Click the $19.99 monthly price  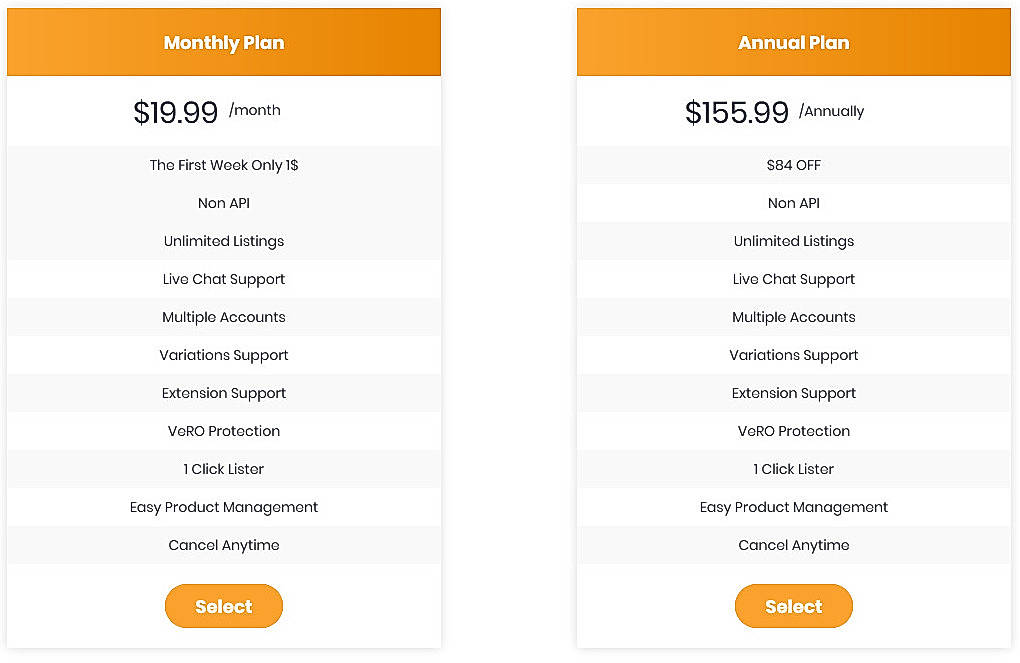click(176, 112)
